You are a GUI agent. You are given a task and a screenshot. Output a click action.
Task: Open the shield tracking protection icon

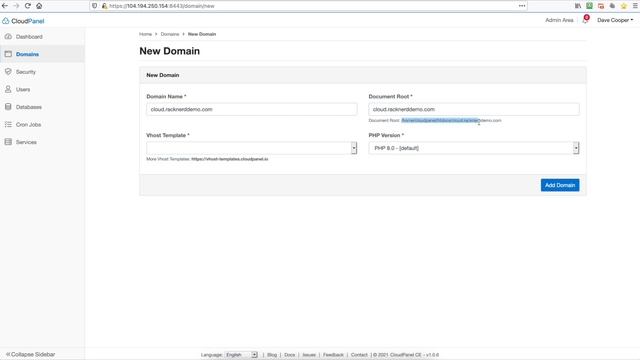(95, 6)
